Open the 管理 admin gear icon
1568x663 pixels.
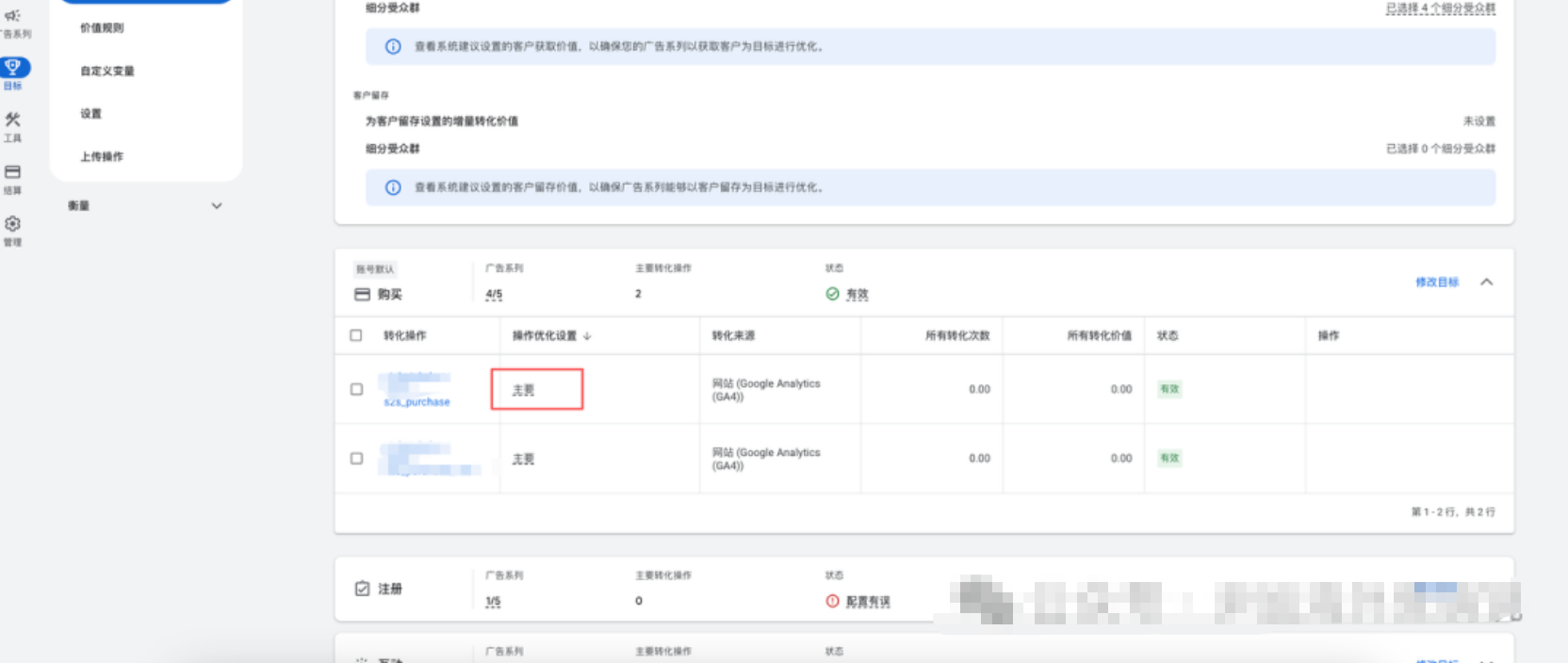tap(12, 224)
